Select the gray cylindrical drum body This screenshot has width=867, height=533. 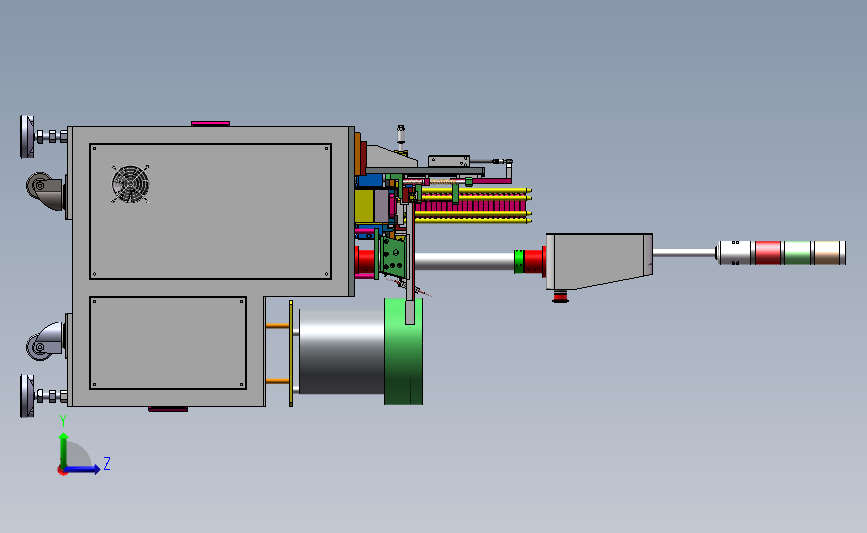[x=342, y=352]
